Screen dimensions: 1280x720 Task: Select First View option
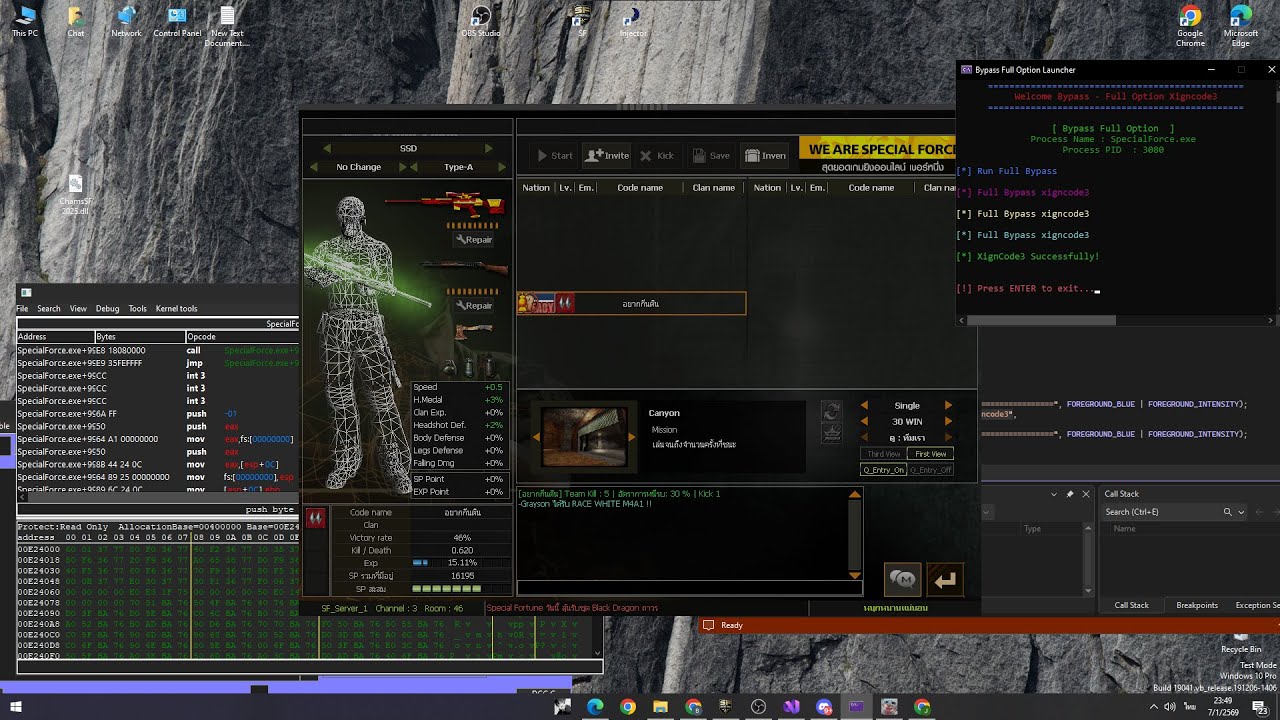pos(931,454)
